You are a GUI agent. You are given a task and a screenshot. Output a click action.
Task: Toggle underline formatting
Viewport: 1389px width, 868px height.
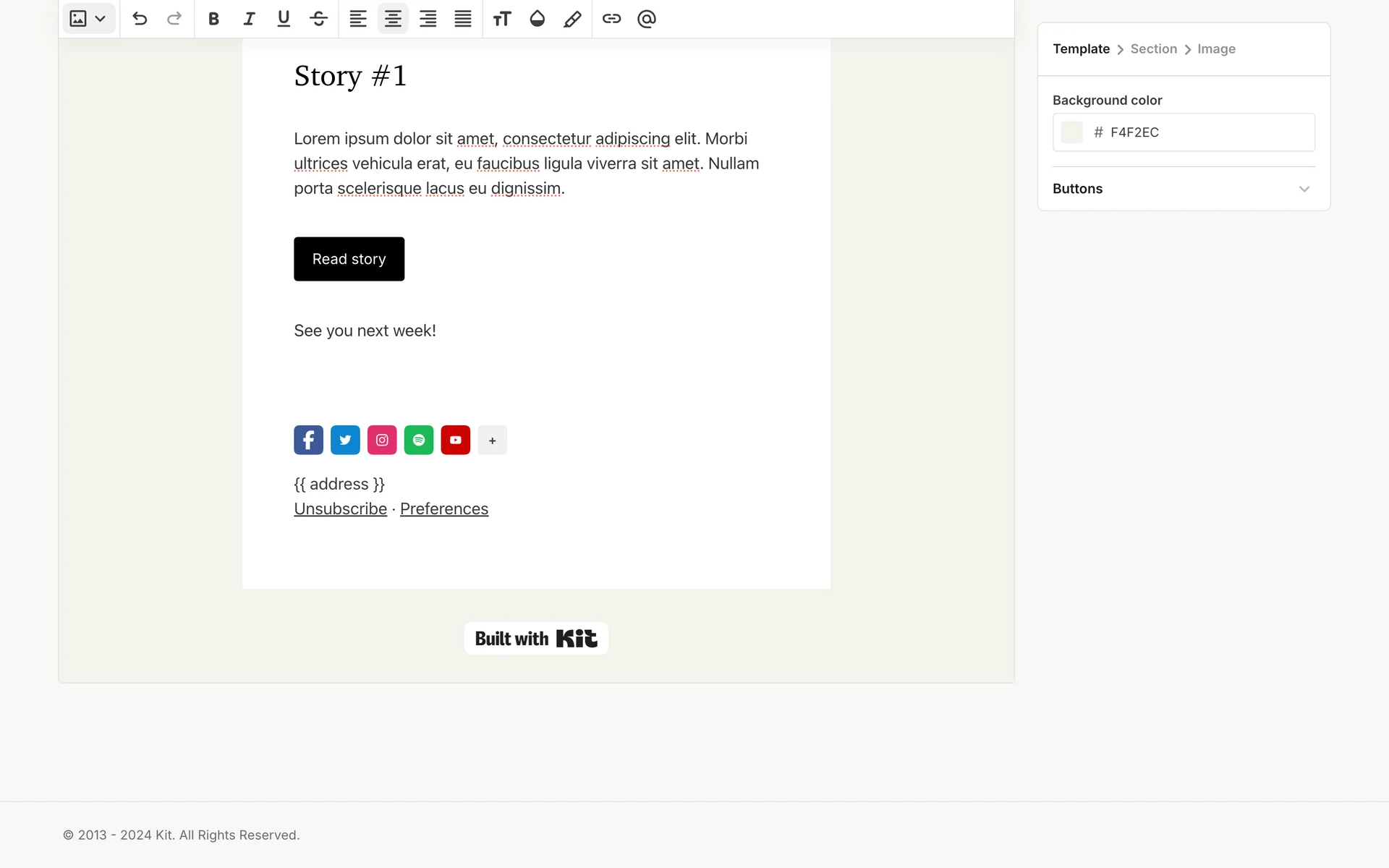coord(284,19)
